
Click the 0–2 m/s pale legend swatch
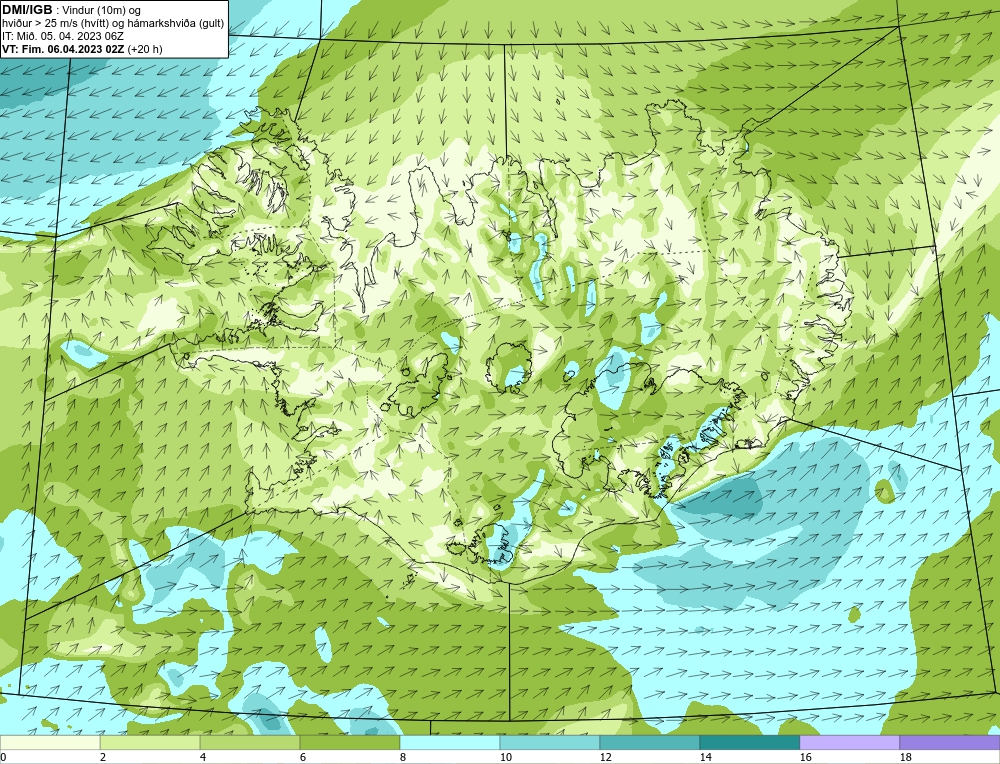click(50, 742)
